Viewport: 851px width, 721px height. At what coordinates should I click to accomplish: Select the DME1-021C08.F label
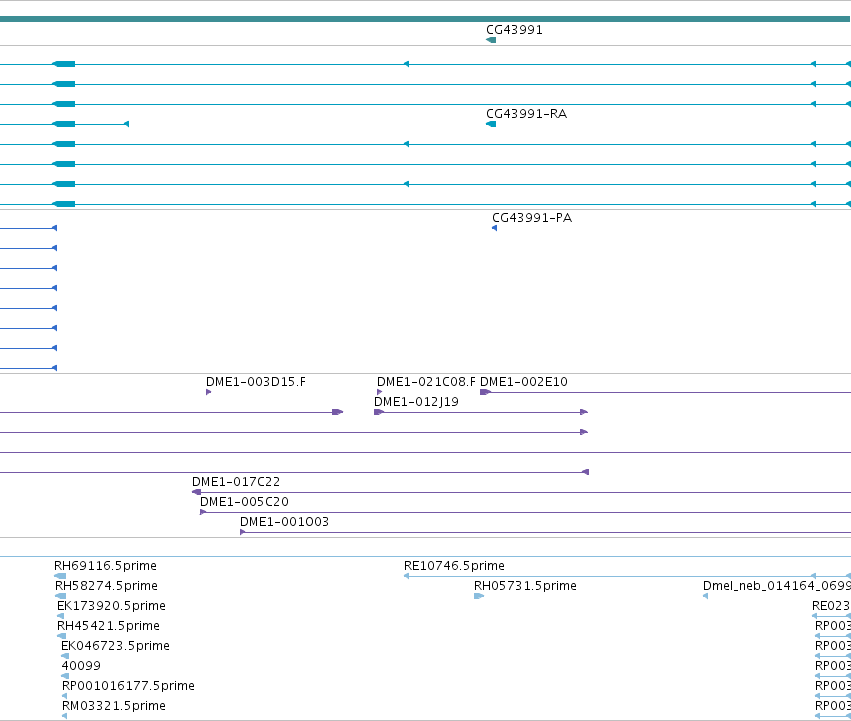pyautogui.click(x=426, y=382)
